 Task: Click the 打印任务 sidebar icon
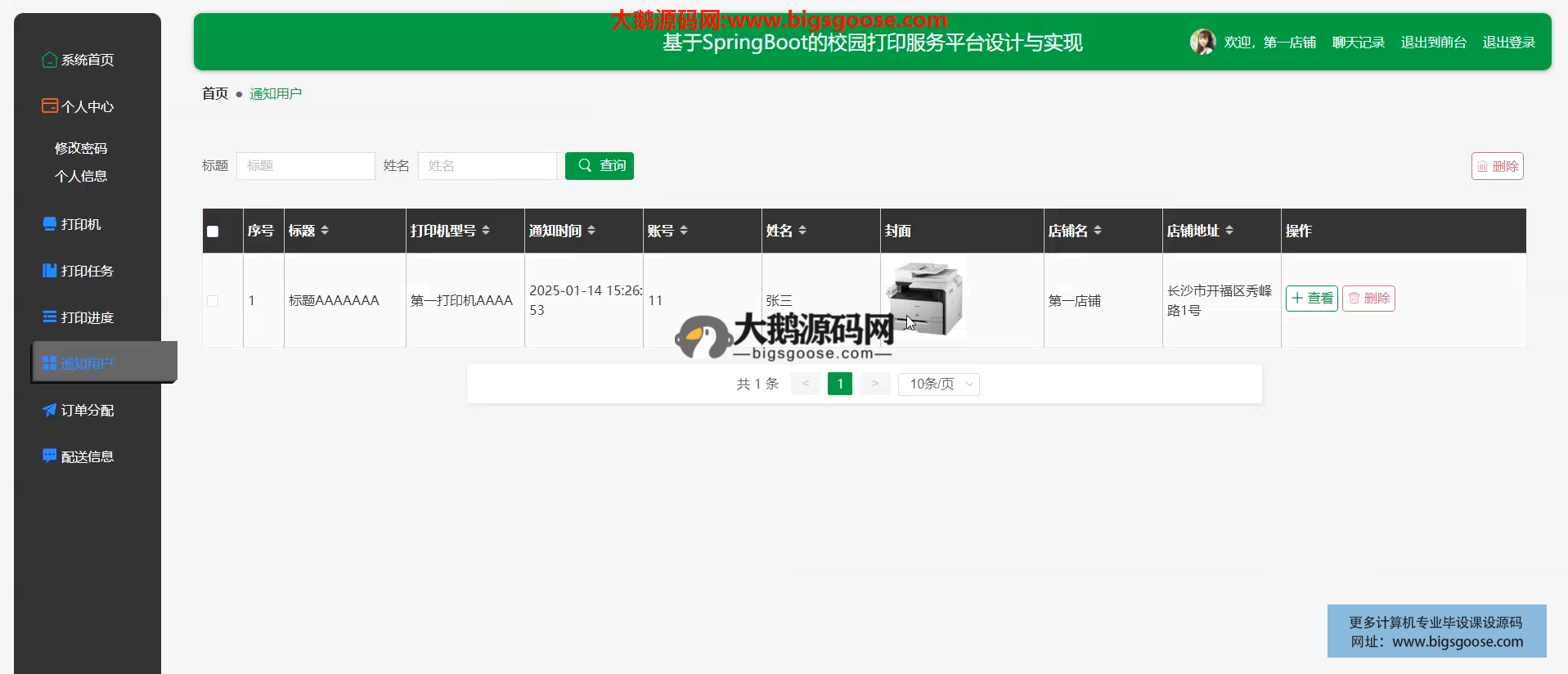(49, 271)
